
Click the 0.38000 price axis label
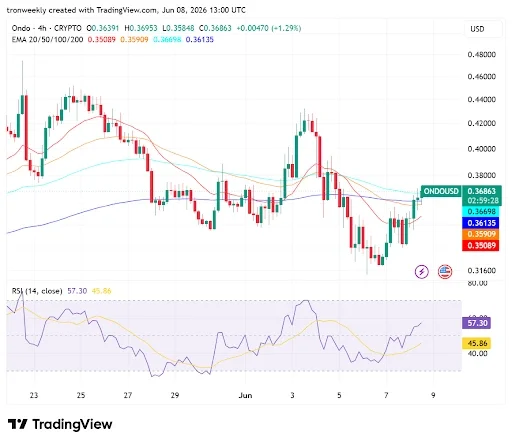[x=482, y=175]
